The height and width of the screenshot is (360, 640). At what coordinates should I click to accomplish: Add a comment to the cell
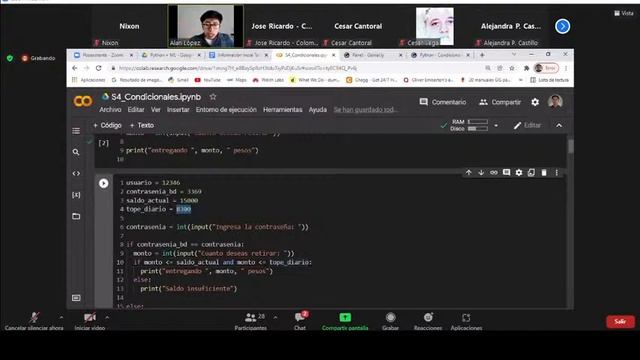(507, 173)
